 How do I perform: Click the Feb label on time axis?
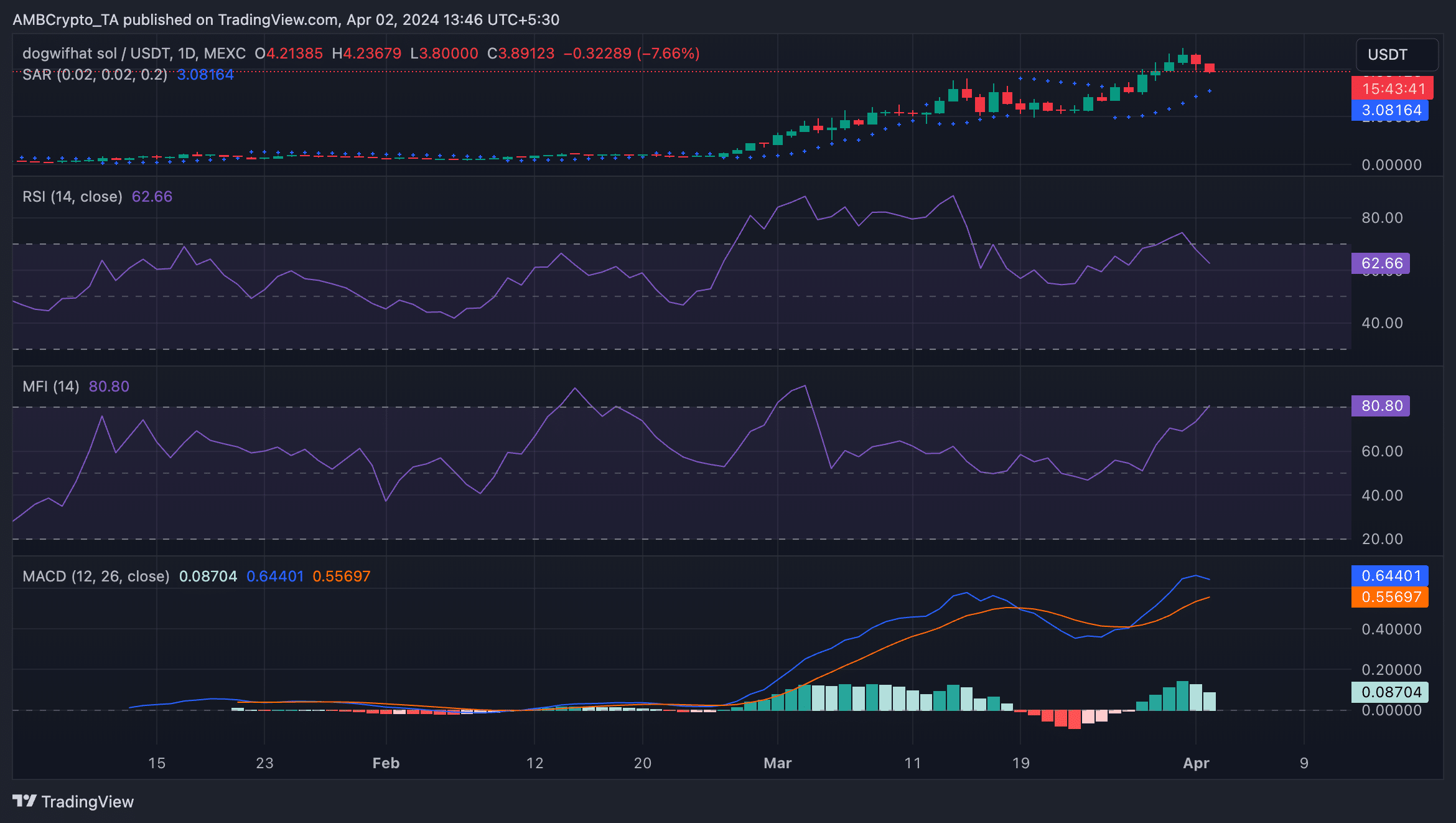[386, 763]
